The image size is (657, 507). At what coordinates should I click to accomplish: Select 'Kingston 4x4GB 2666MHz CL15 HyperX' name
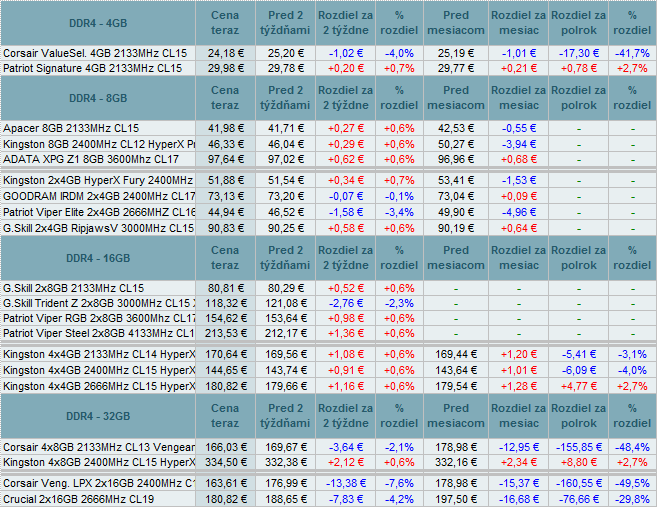(x=99, y=386)
